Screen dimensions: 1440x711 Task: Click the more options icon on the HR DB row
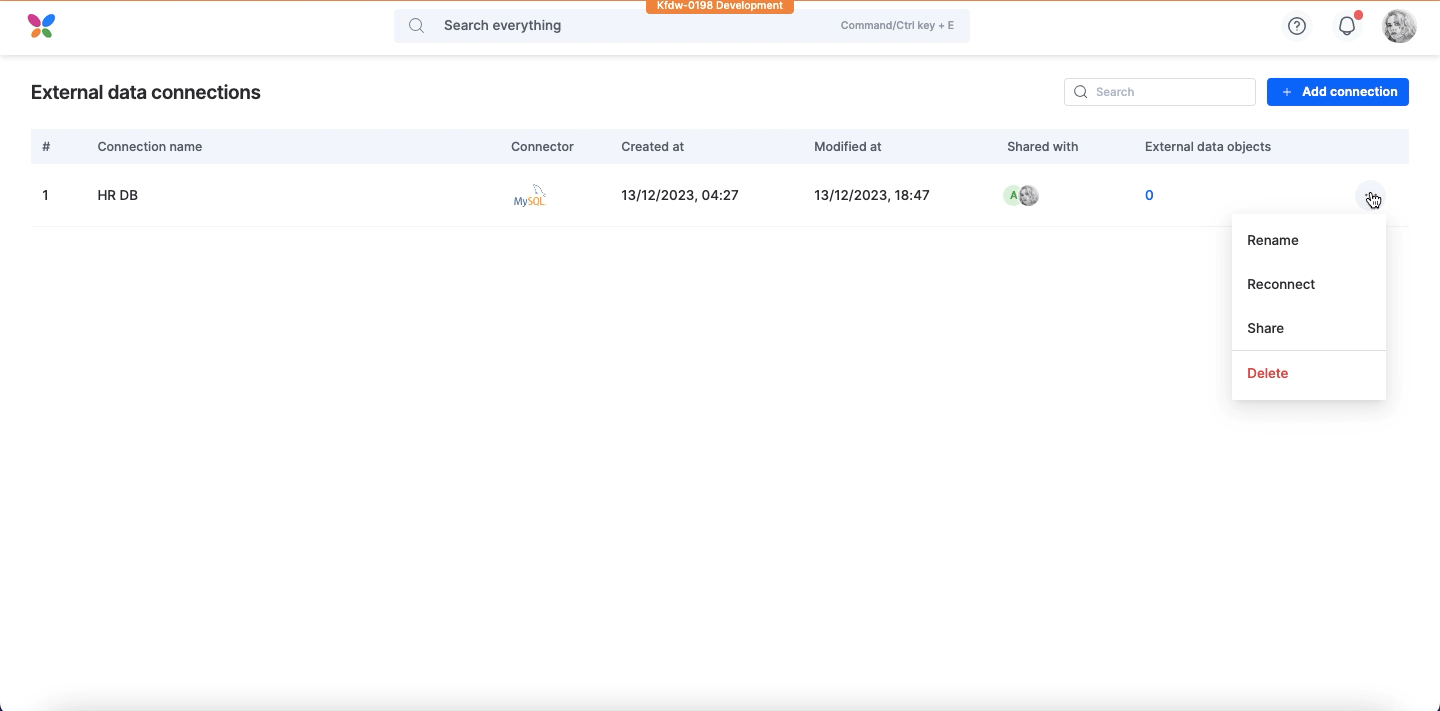[x=1370, y=195]
